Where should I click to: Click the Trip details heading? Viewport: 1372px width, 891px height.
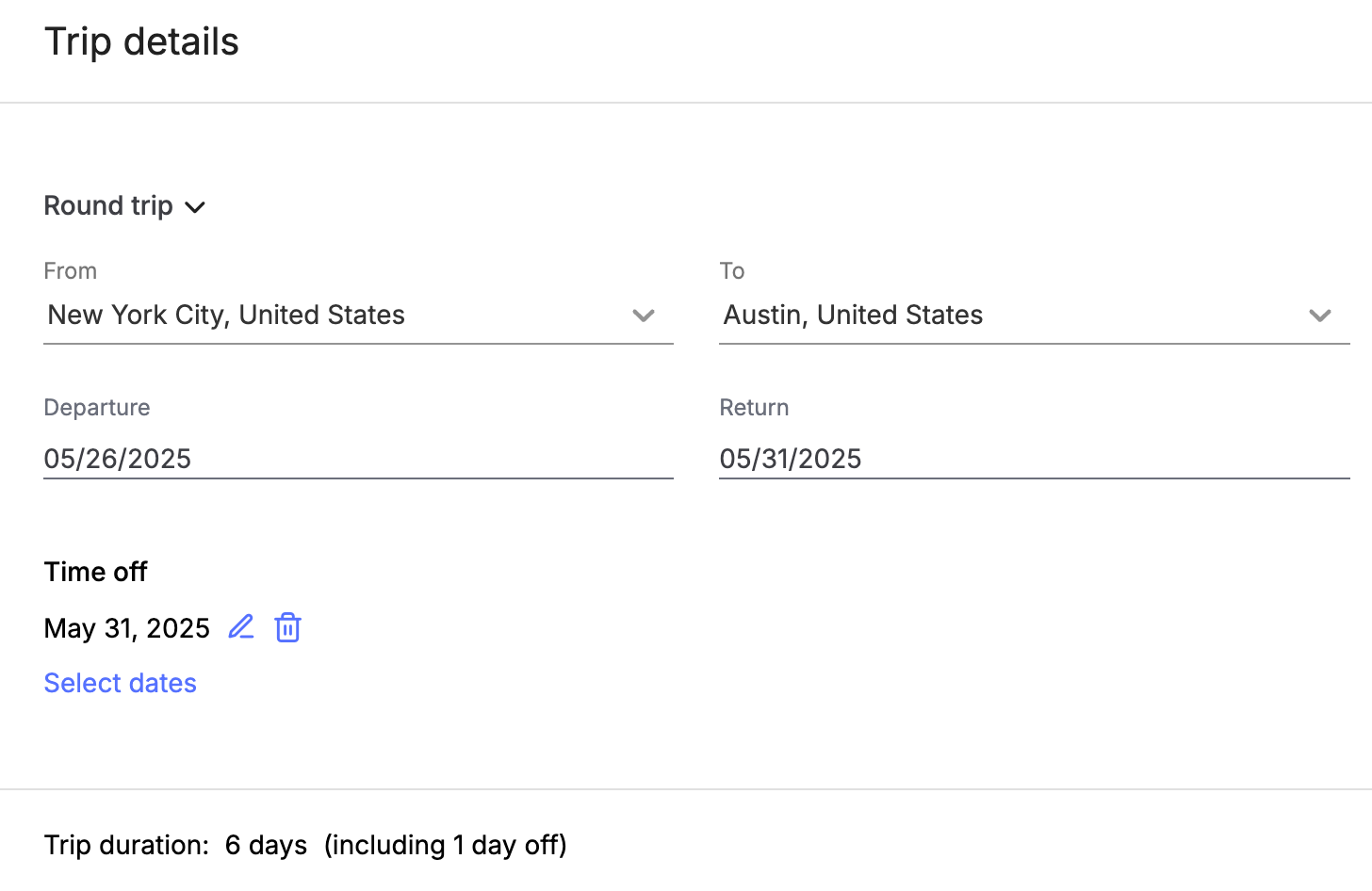tap(141, 41)
